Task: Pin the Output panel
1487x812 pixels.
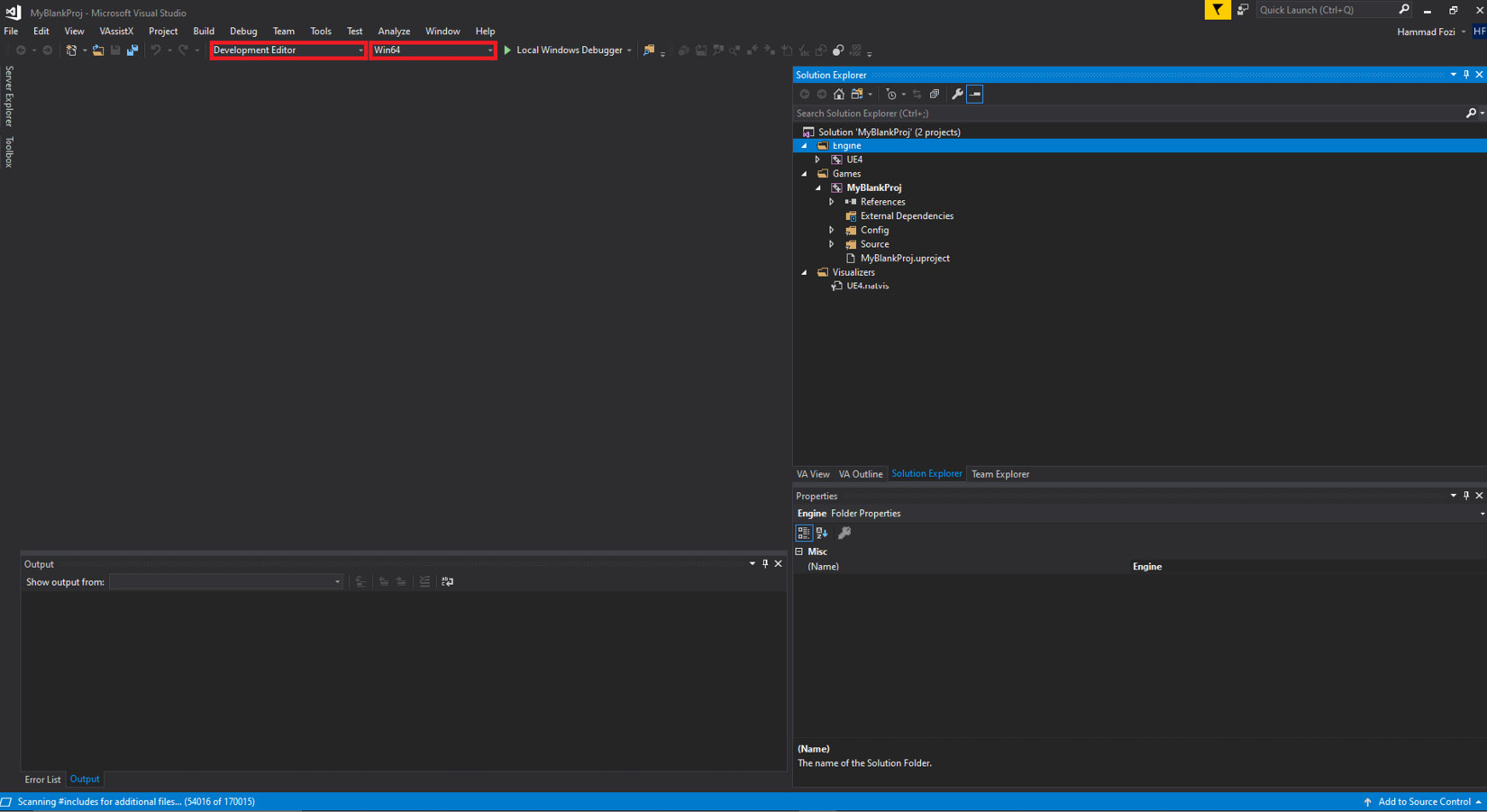Action: tap(765, 564)
